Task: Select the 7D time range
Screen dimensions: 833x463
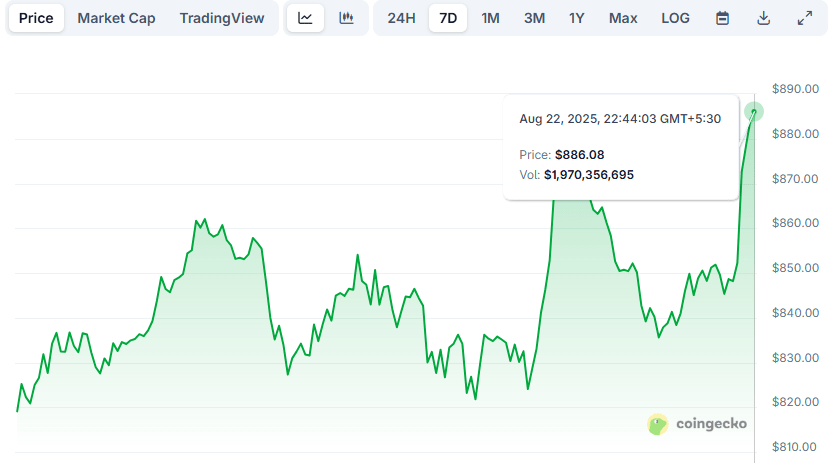Action: coord(448,18)
